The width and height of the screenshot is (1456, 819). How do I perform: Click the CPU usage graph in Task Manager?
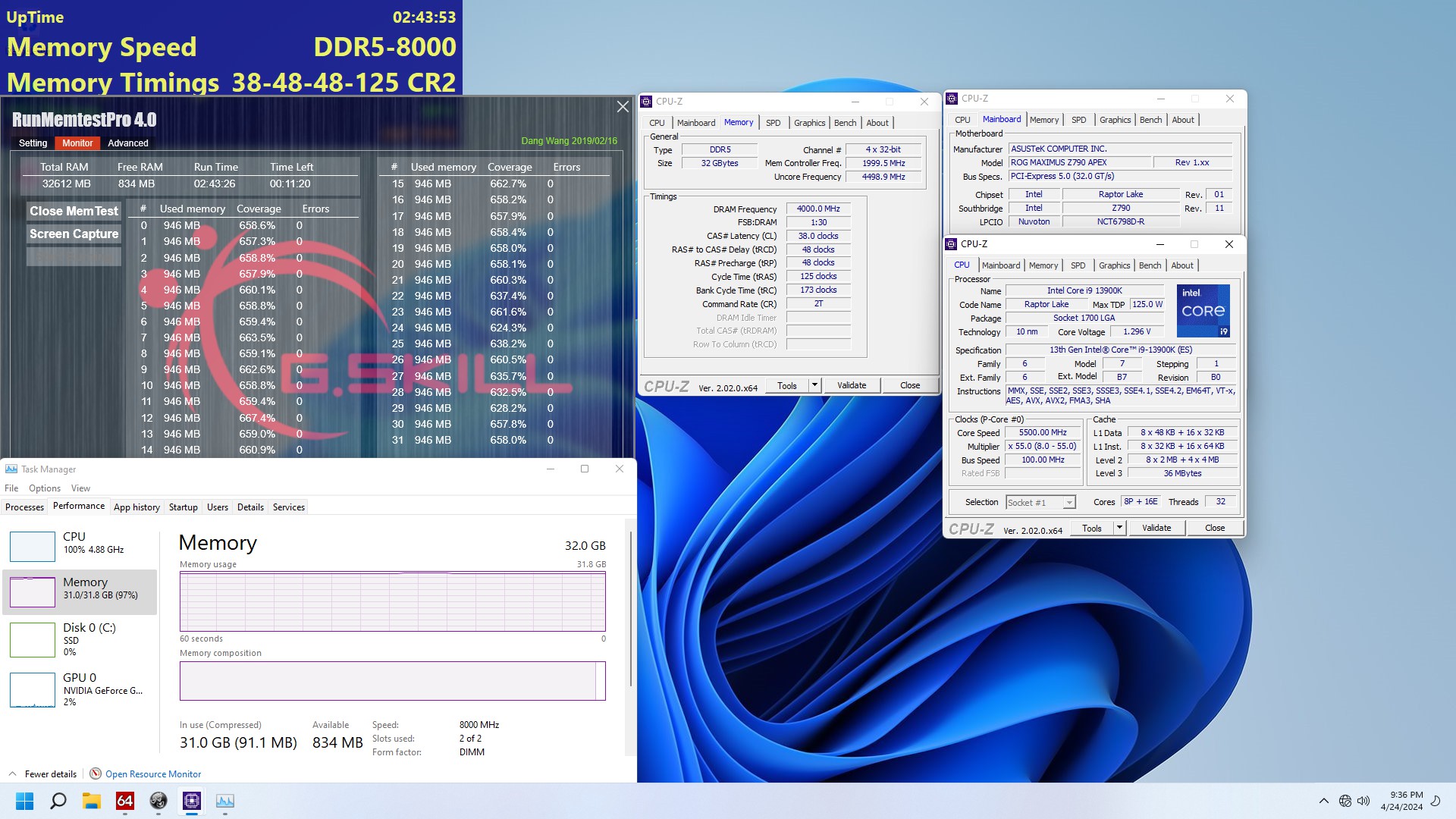click(30, 544)
